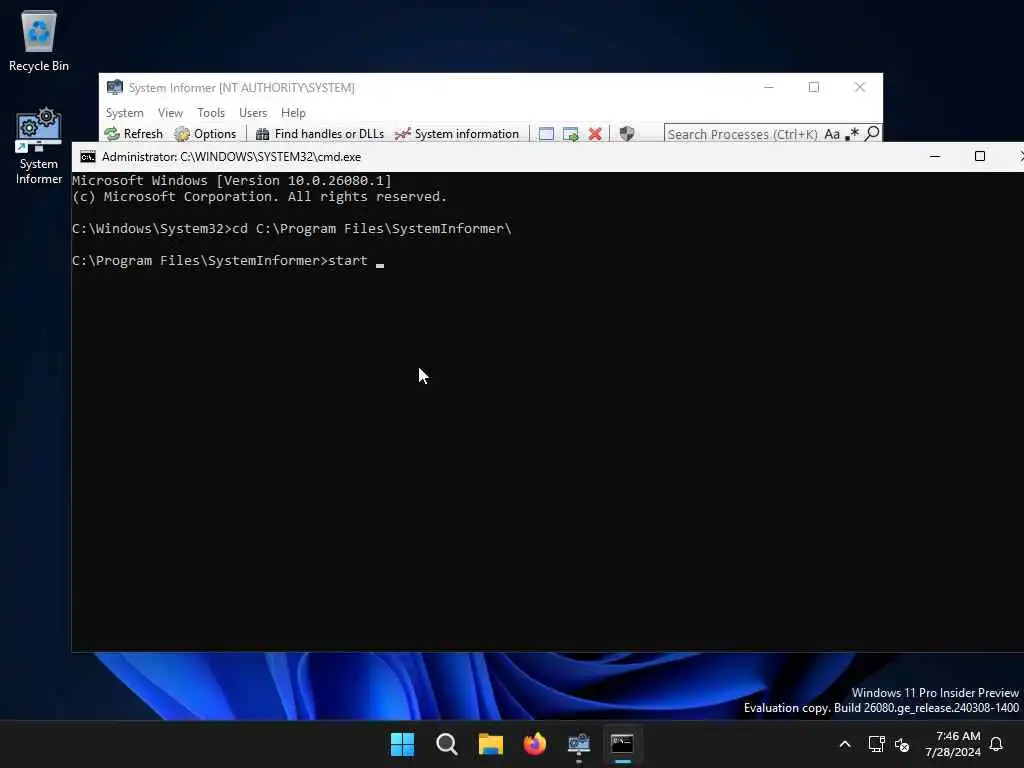Click the find window and thread icon
Screen dimensions: 1024x768
(x=571, y=134)
